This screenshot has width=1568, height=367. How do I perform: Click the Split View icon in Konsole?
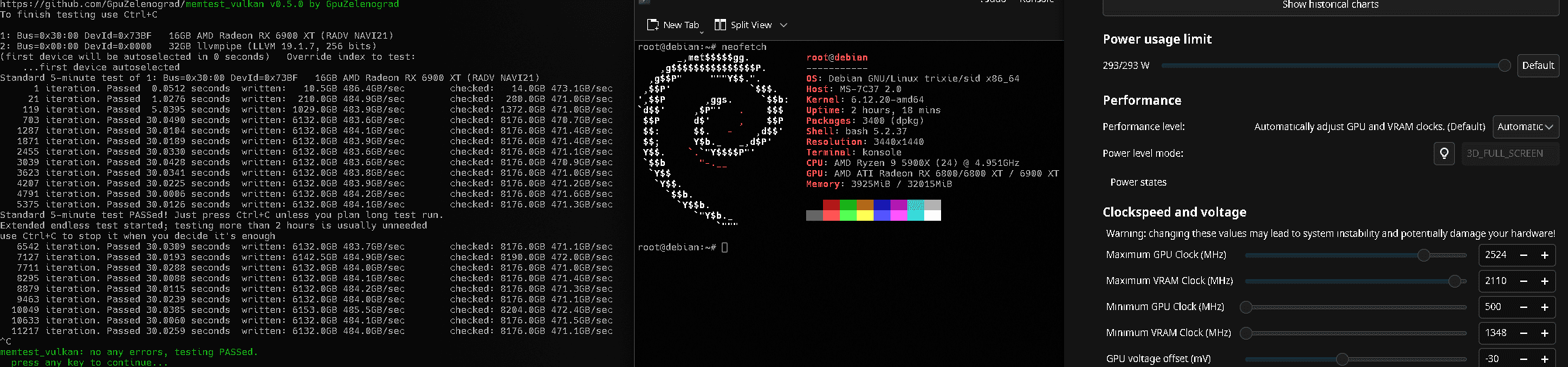click(x=720, y=25)
